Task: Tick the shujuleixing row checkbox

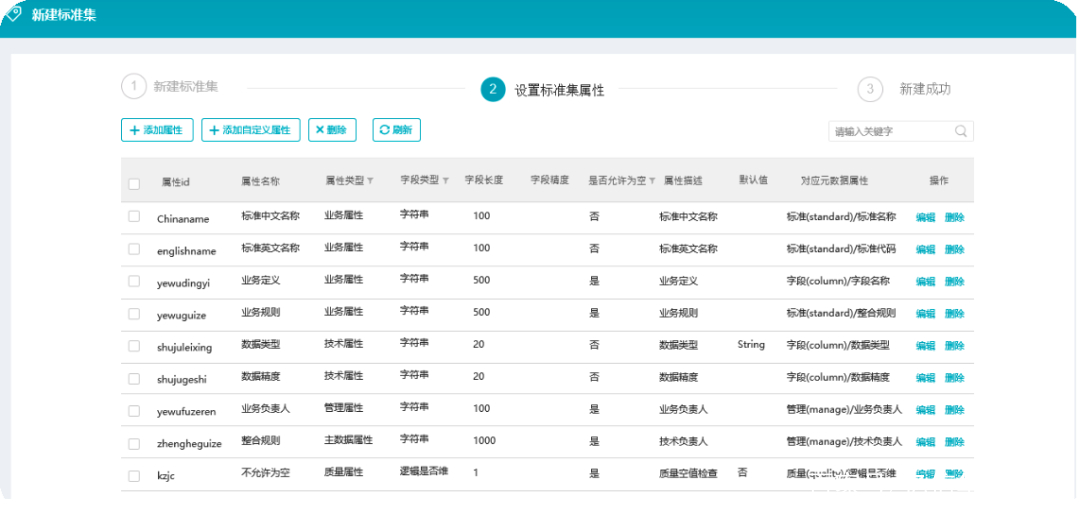Action: click(134, 346)
